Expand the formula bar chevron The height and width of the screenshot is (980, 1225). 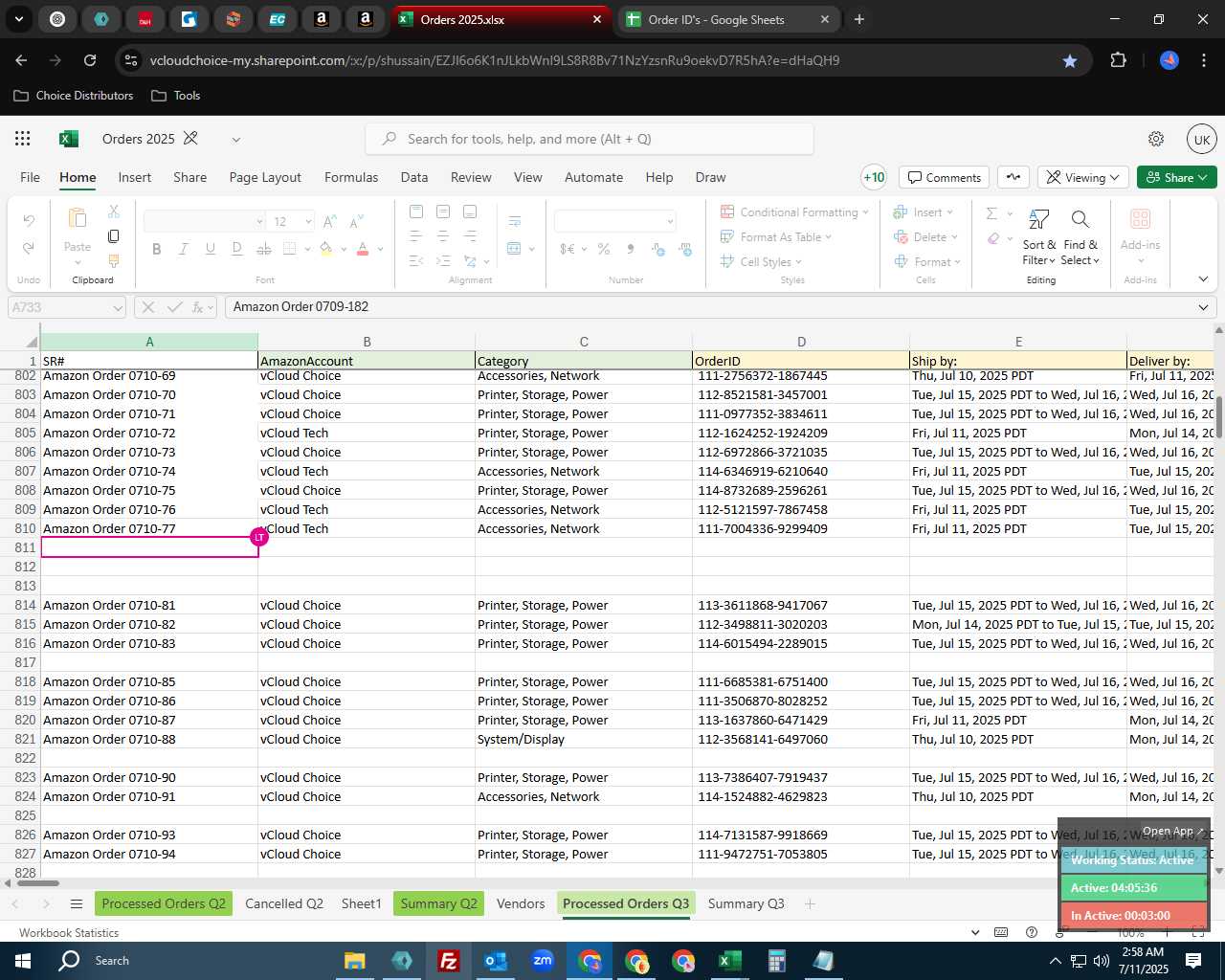pyautogui.click(x=1203, y=307)
